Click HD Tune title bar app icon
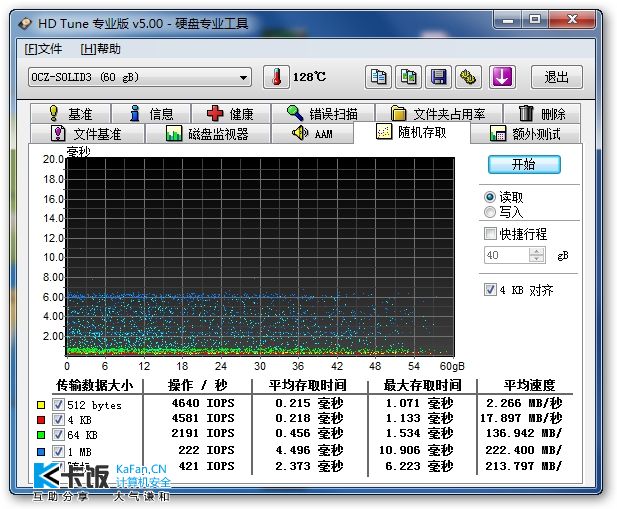Viewport: 617px width, 509px height. (25, 24)
